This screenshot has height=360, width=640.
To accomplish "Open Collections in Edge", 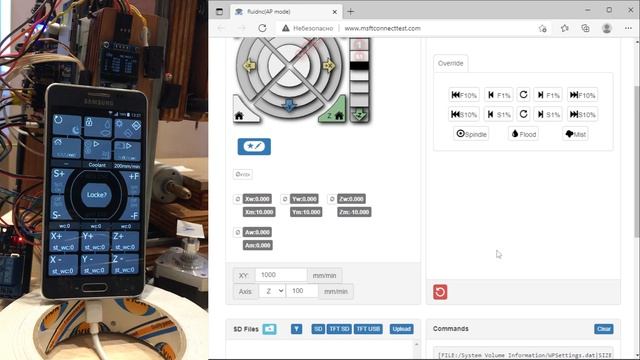I will (585, 28).
